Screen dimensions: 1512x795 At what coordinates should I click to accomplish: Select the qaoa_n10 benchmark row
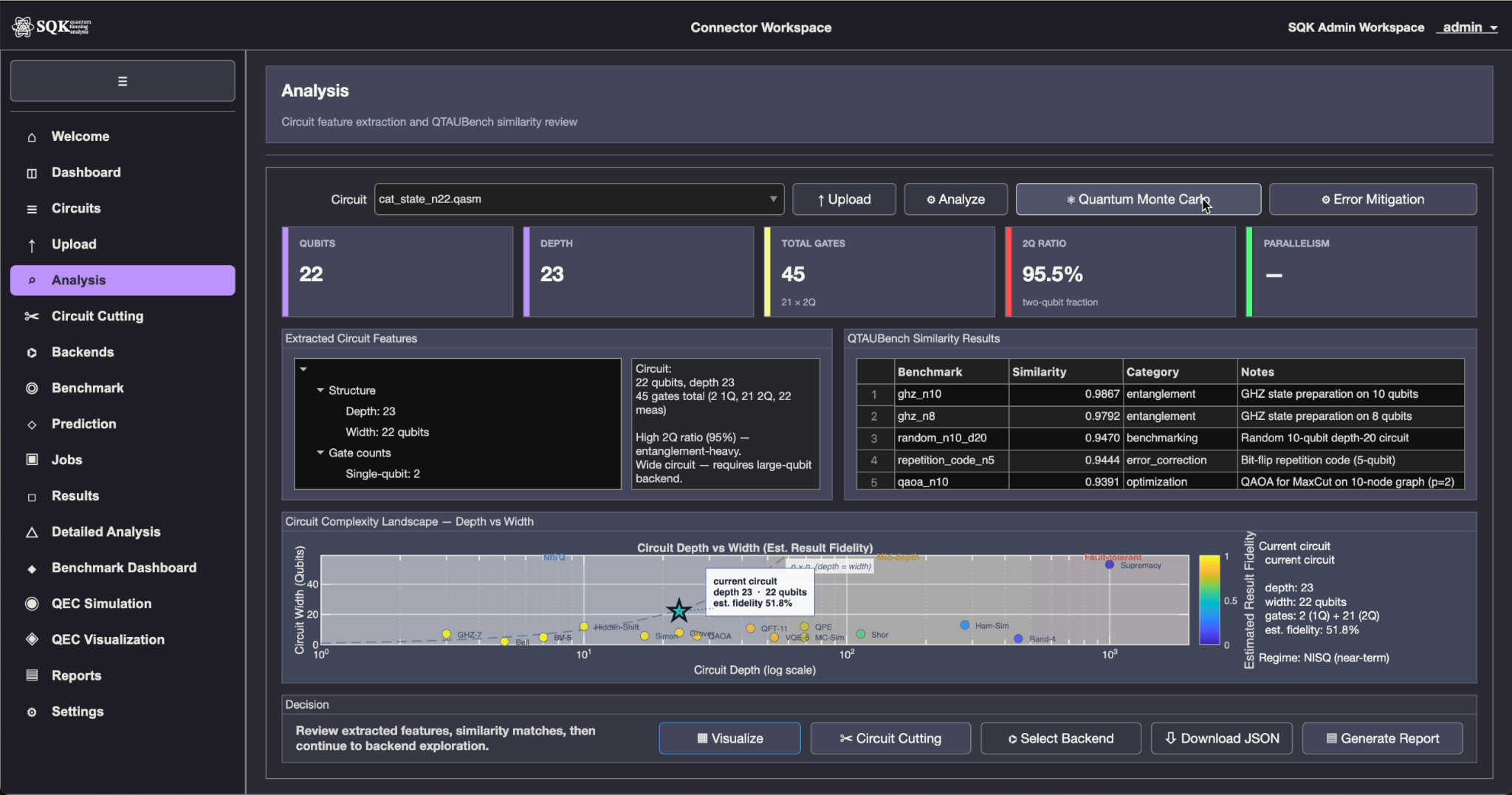click(1160, 481)
